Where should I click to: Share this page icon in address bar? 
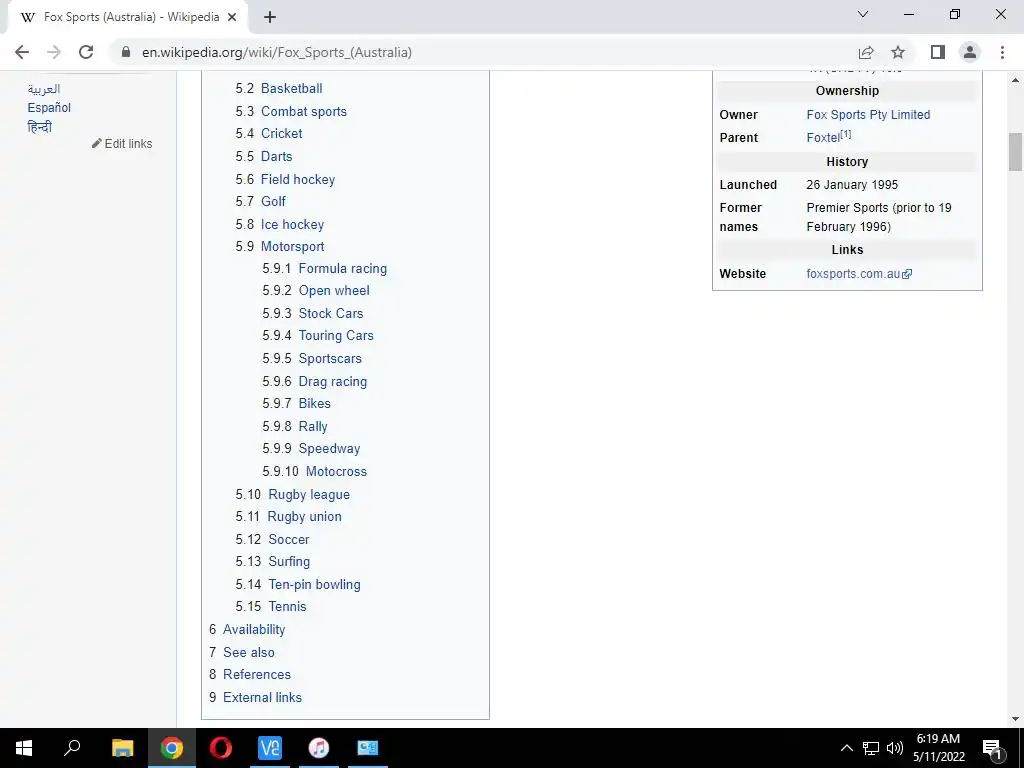(866, 52)
